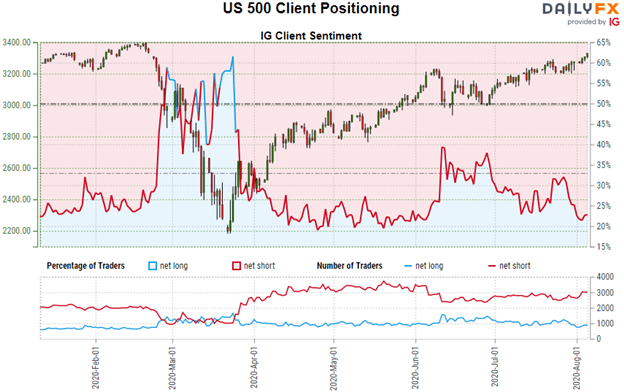The height and width of the screenshot is (392, 624).
Task: Click the 2020-May-01 date label
Action: click(333, 367)
